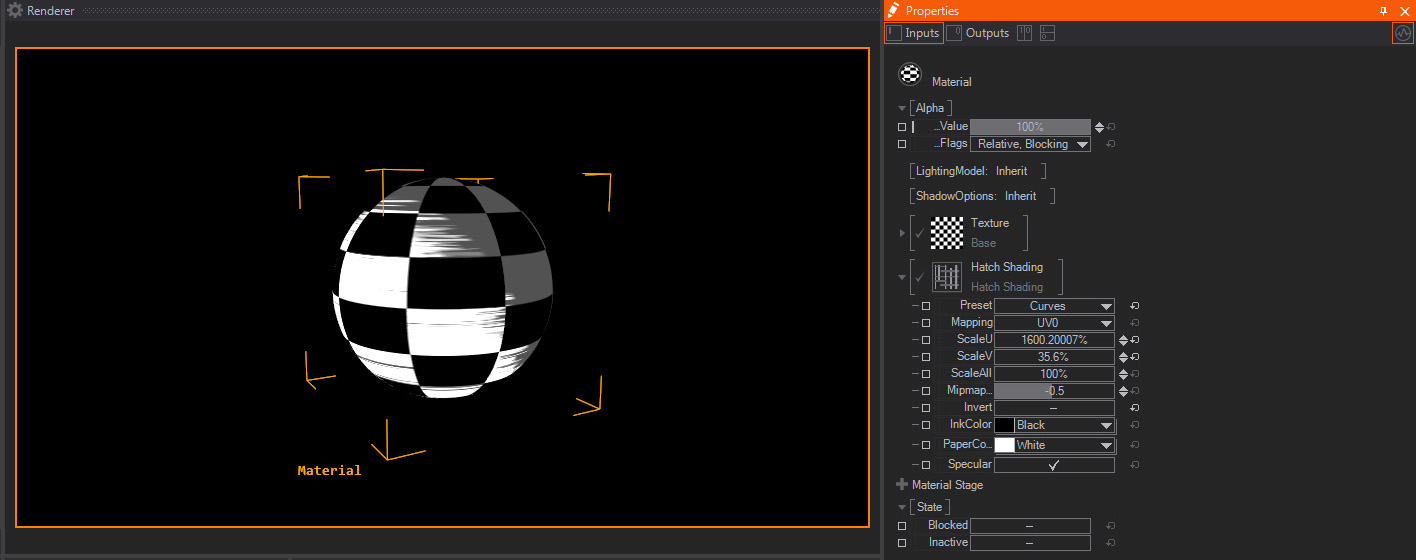Switch to the Outputs tab
This screenshot has width=1416, height=560.
(x=978, y=33)
